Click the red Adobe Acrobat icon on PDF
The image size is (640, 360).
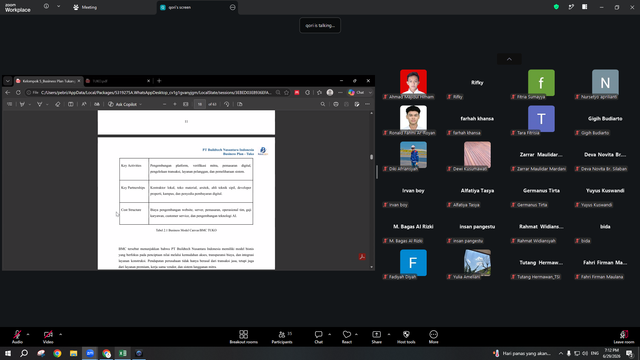[x=362, y=257]
